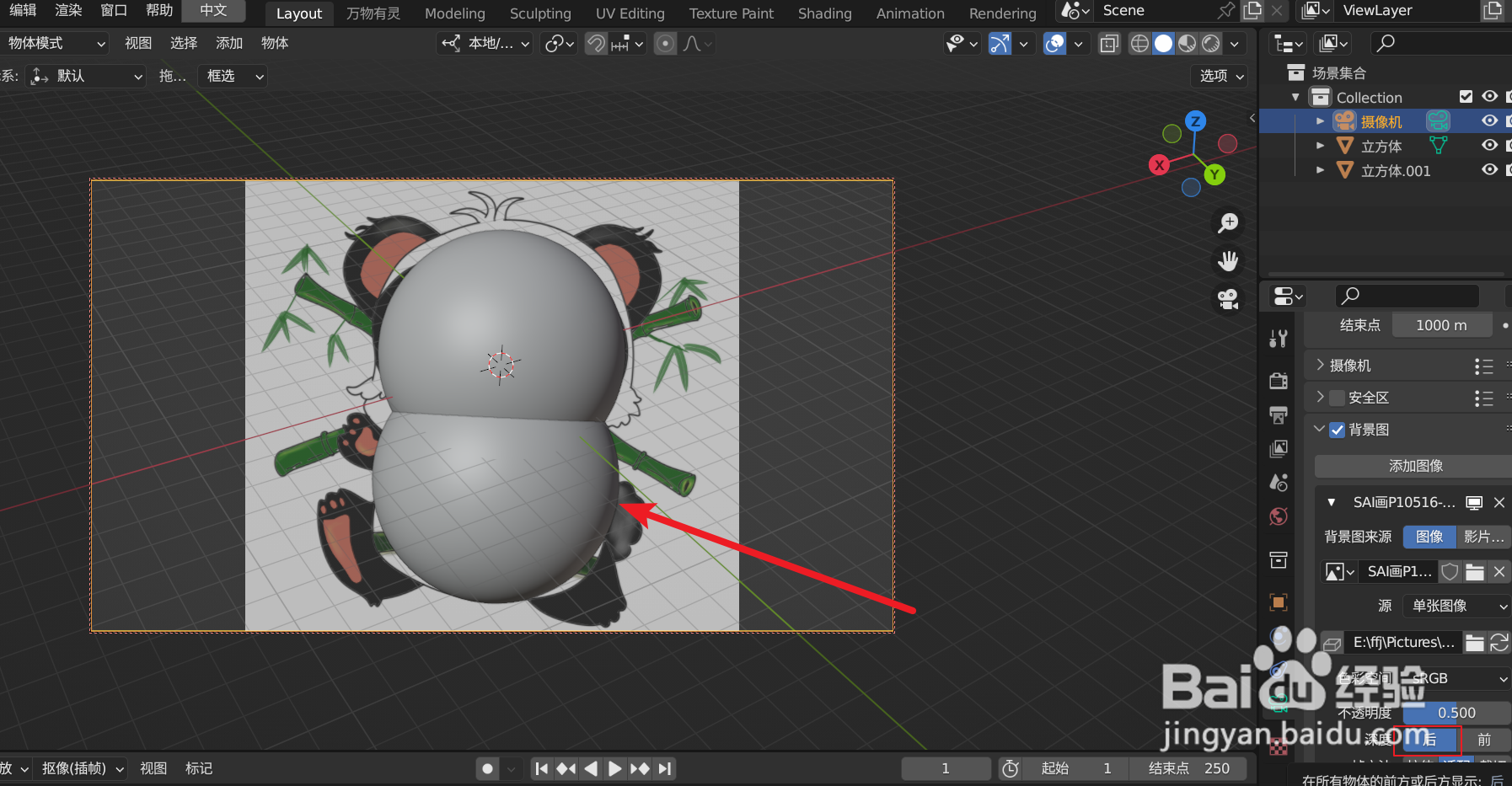The width and height of the screenshot is (1512, 786).
Task: Jump to the timeline start frame
Action: 542,768
